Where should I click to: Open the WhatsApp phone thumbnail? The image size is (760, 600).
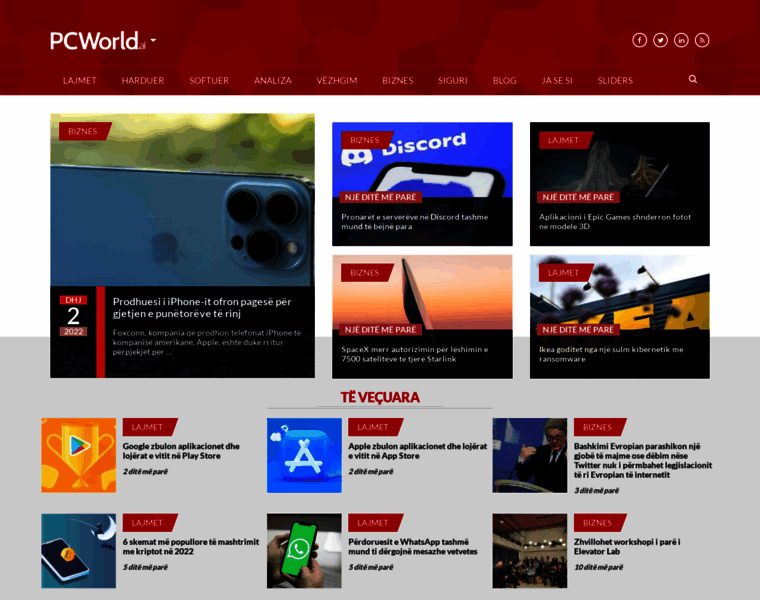pos(304,551)
